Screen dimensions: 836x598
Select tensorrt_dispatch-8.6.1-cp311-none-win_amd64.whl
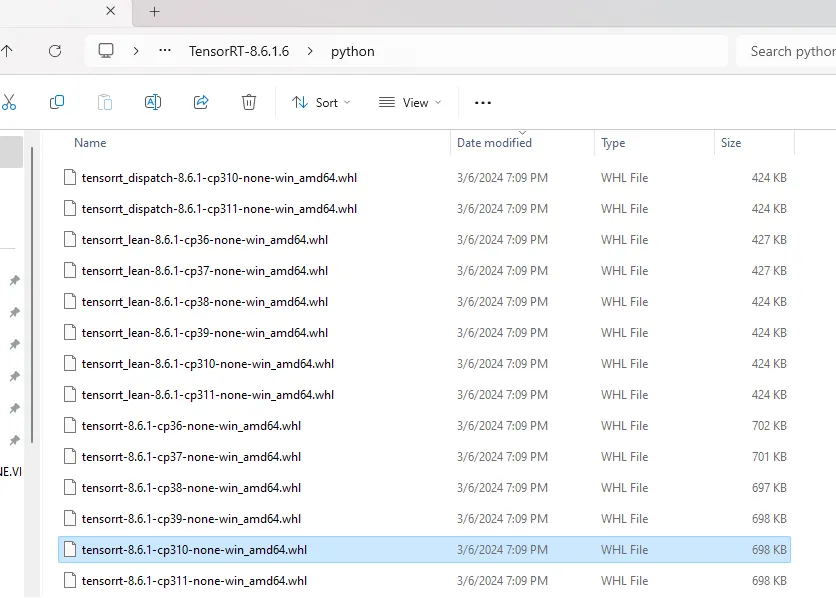424,208
